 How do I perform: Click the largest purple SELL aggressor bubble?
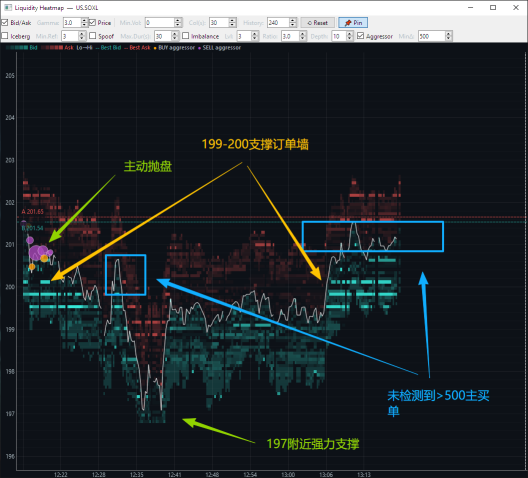pyautogui.click(x=35, y=253)
